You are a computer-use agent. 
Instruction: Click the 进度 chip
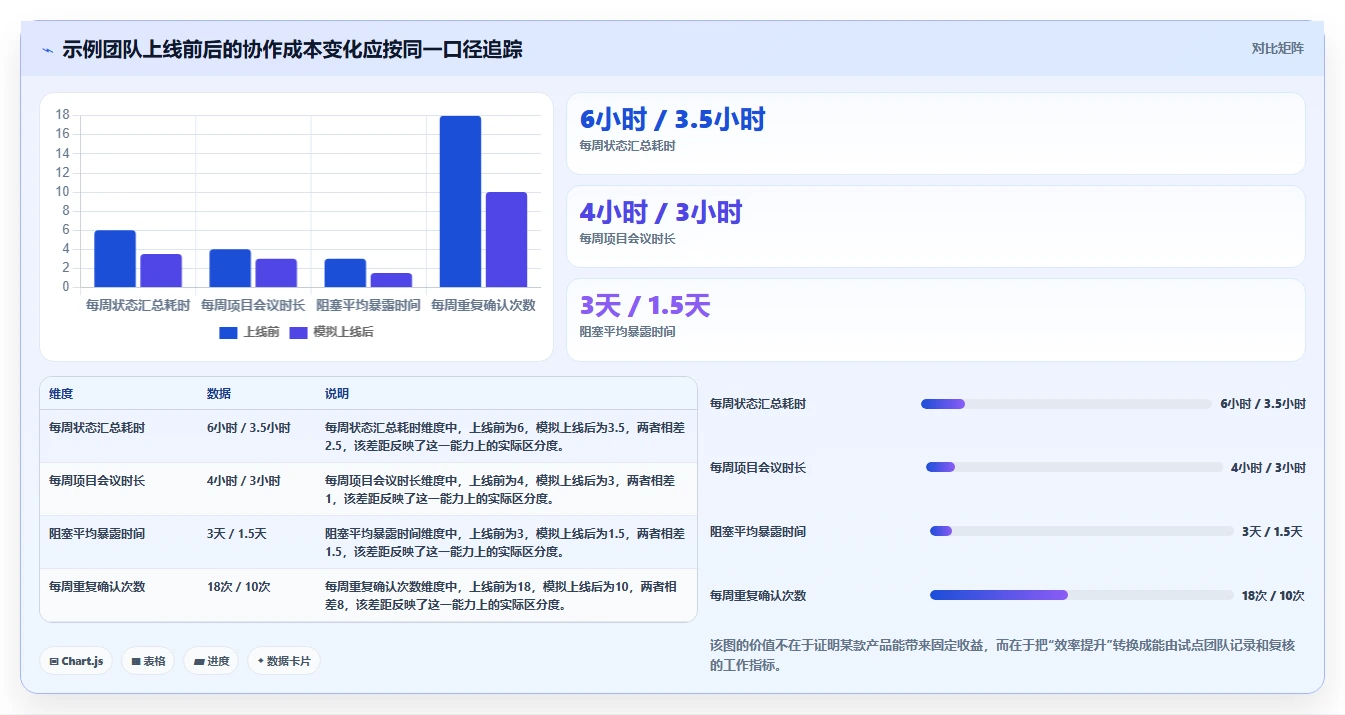(x=211, y=661)
